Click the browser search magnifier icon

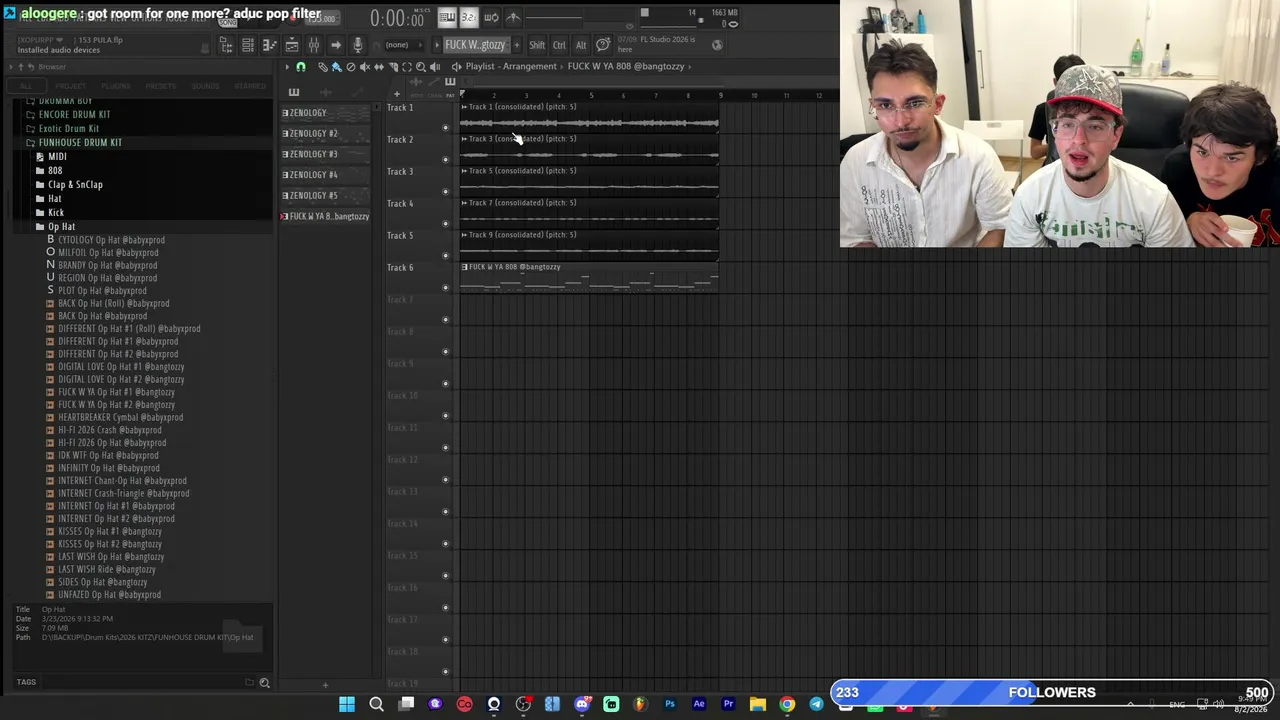point(265,683)
